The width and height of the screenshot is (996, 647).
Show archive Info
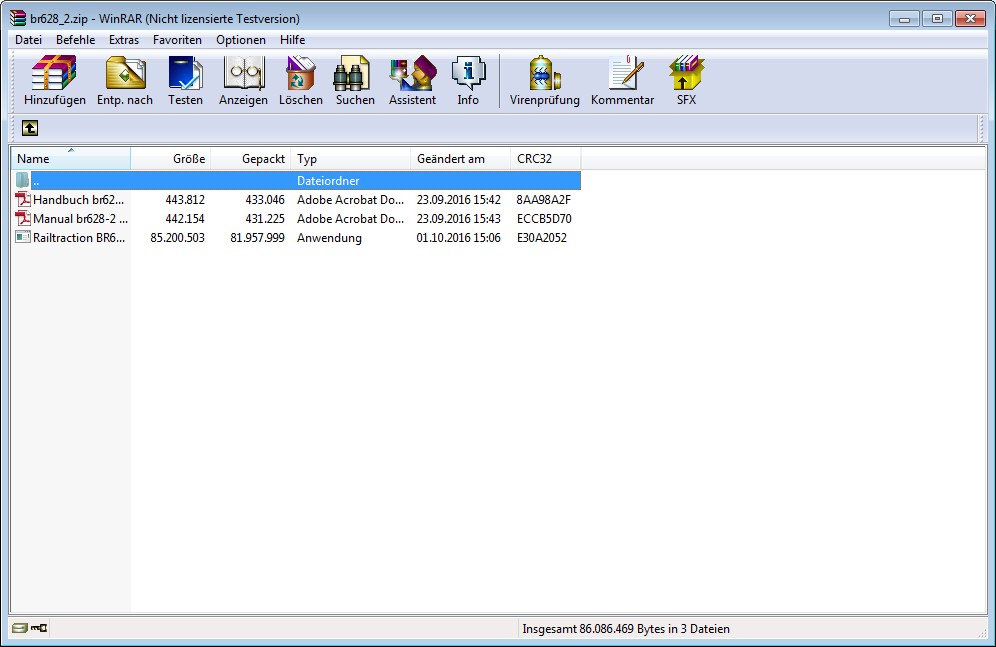pos(468,79)
